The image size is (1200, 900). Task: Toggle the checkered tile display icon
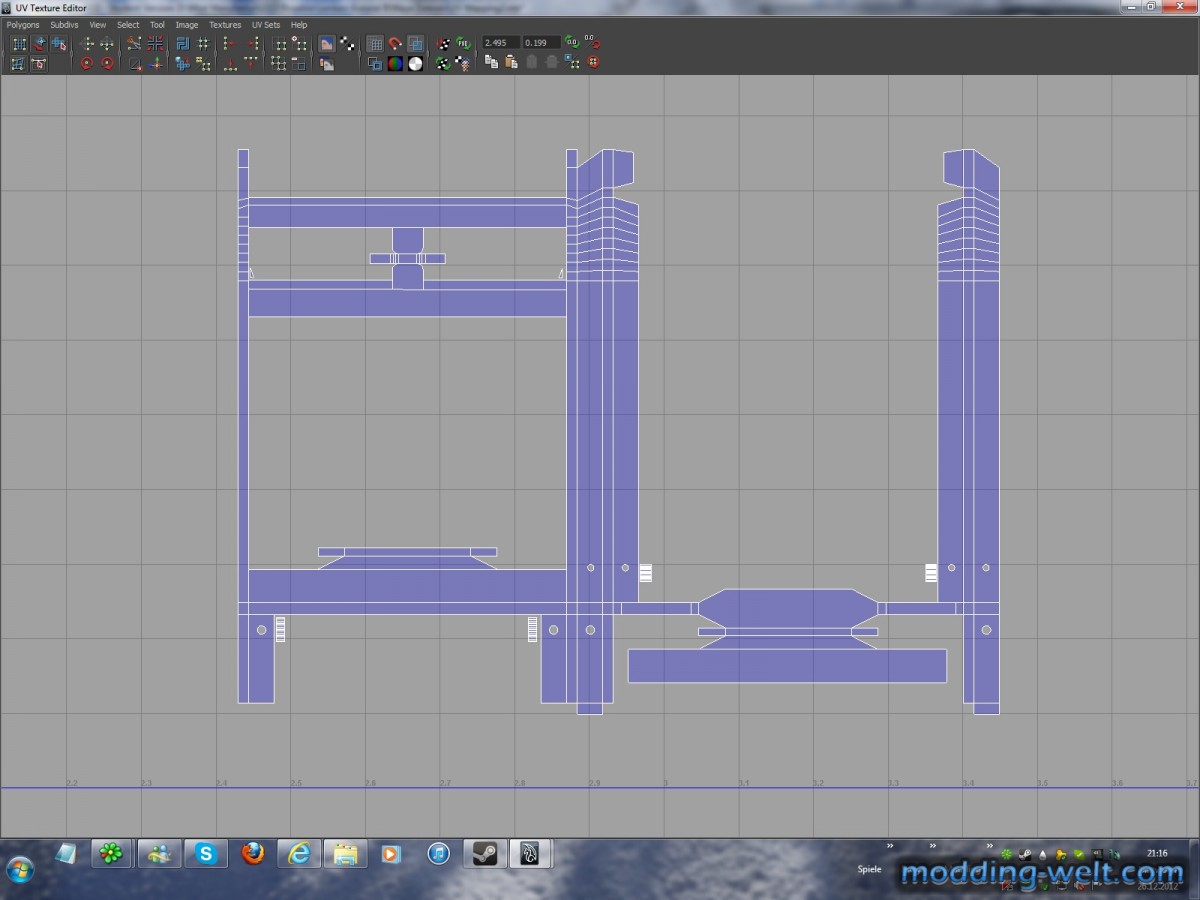coord(347,44)
